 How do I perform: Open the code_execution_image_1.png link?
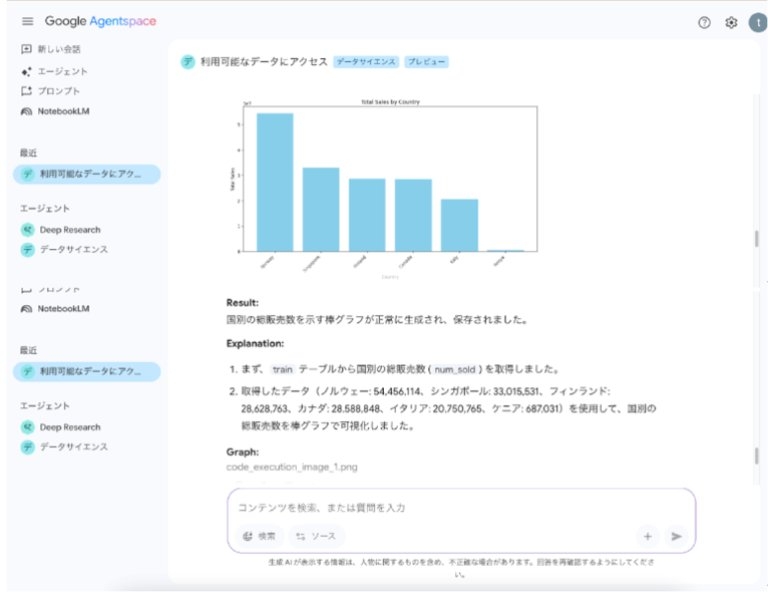click(292, 467)
